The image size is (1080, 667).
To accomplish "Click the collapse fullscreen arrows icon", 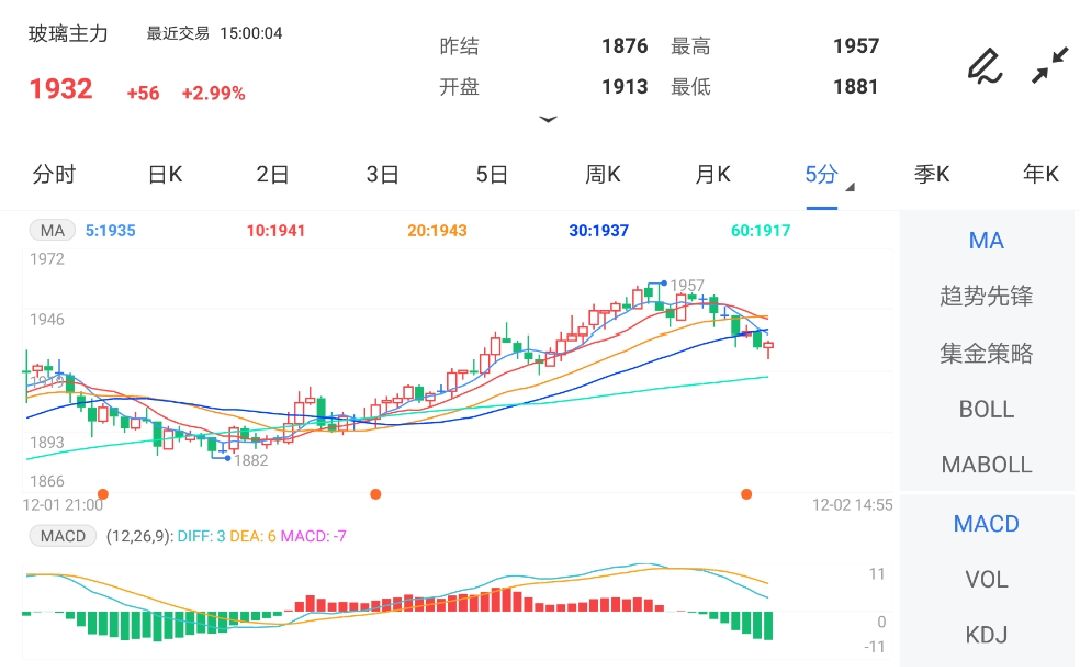I will coord(1049,66).
